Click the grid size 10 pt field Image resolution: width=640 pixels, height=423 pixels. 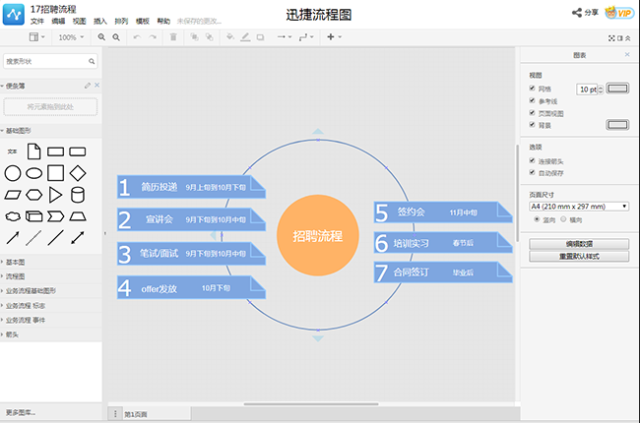tap(587, 89)
